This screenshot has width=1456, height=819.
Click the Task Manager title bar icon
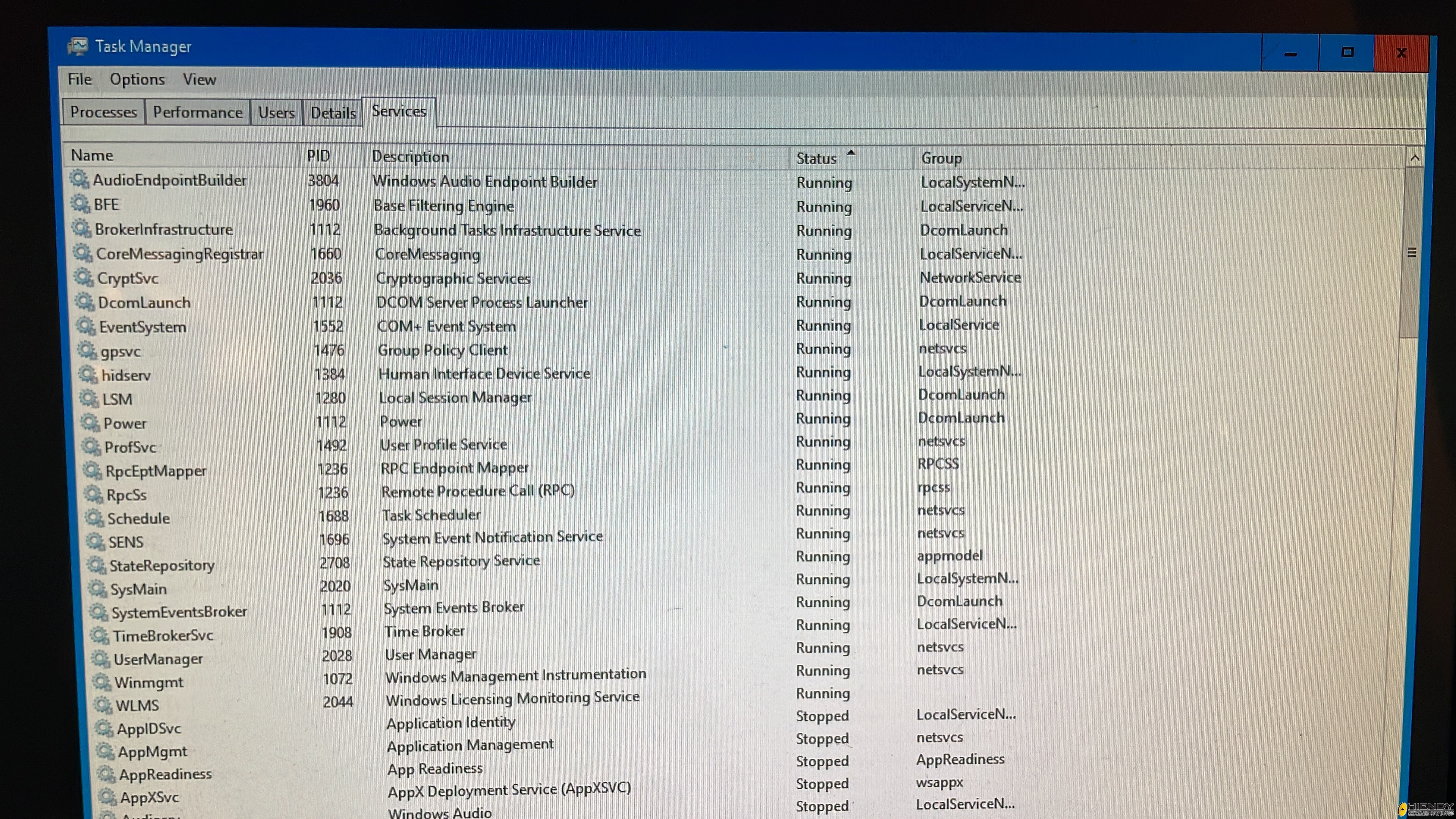coord(77,46)
